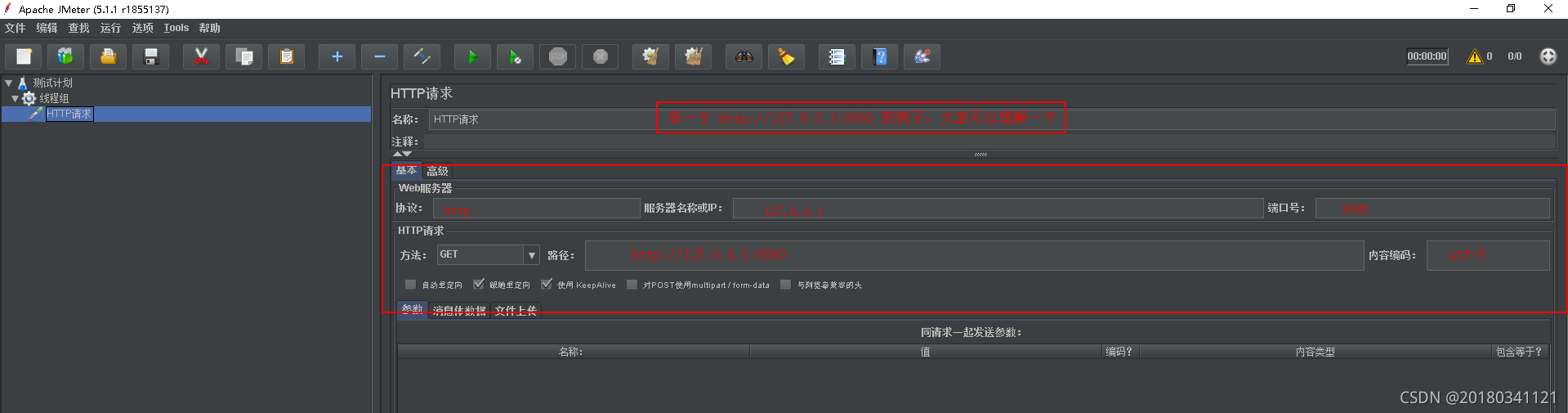This screenshot has width=1568, height=413.
Task: Enable 与浏览器兼容的头 checkbox
Action: coord(785,285)
